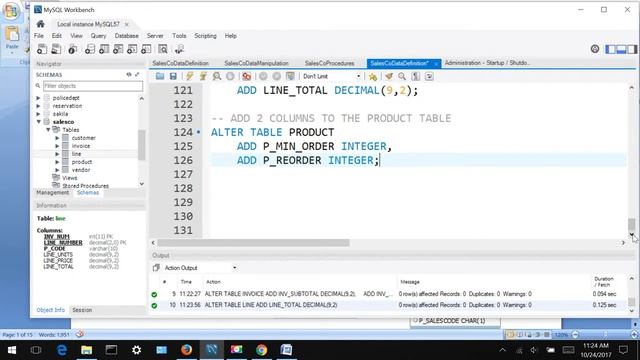The height and width of the screenshot is (360, 640).
Task: Toggle the left sidebar panel visibility
Action: tap(611, 49)
